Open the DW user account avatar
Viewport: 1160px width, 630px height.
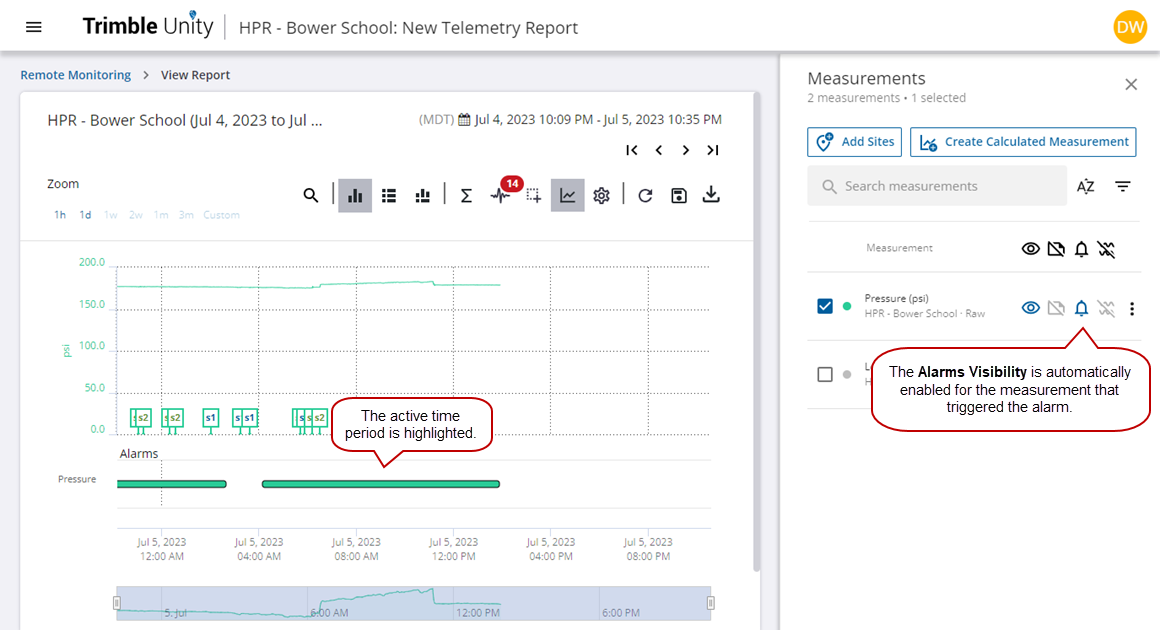point(1130,27)
